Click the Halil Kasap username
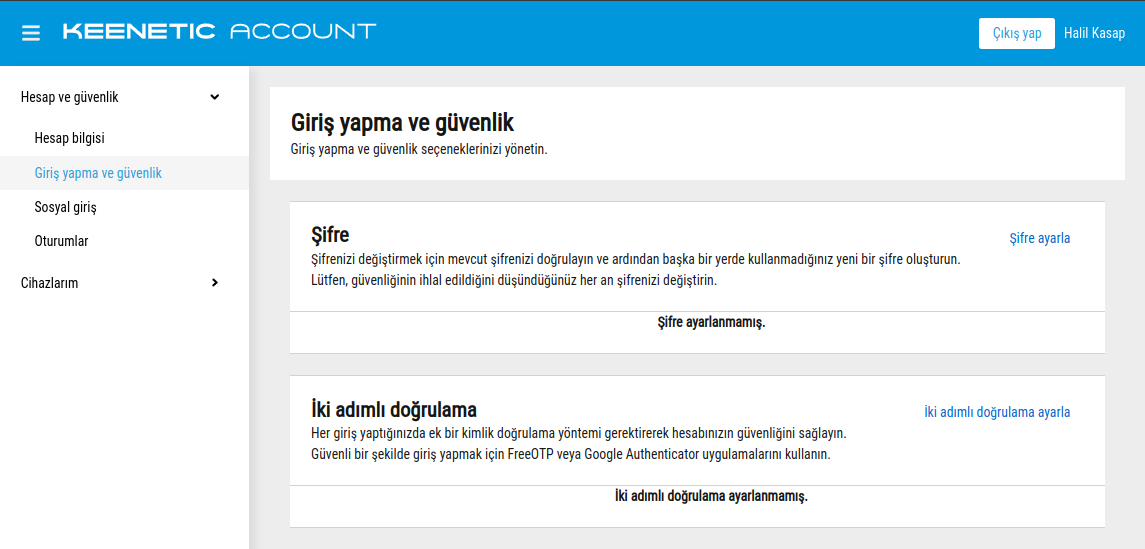 (1094, 33)
